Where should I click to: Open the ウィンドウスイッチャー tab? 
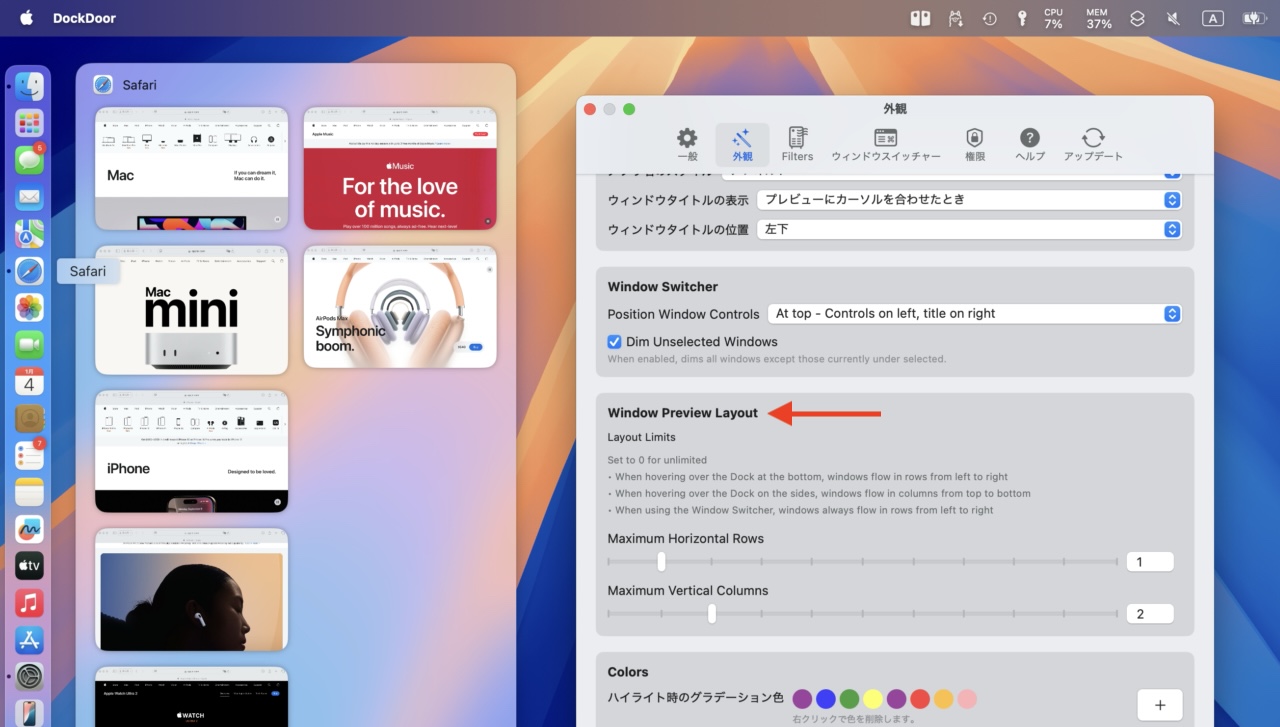pyautogui.click(x=886, y=145)
